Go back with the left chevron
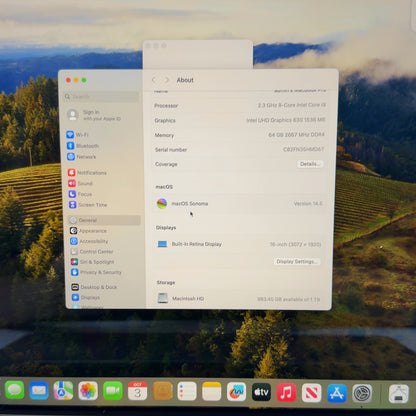The width and height of the screenshot is (416, 416). (x=154, y=80)
